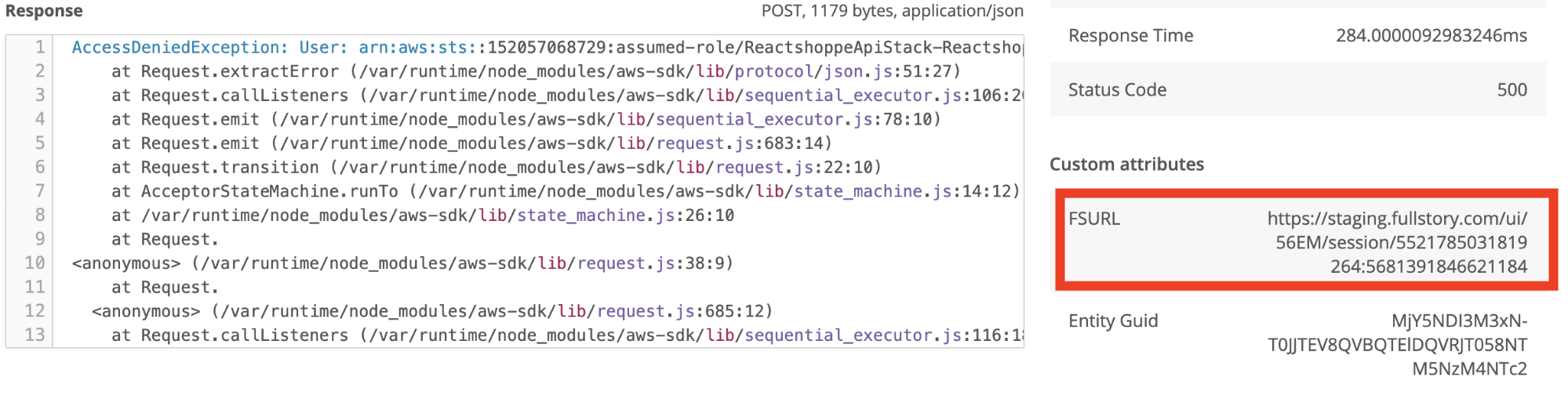Viewport: 1568px width, 406px height.
Task: Select the Entity Guid value text
Action: point(1398,345)
